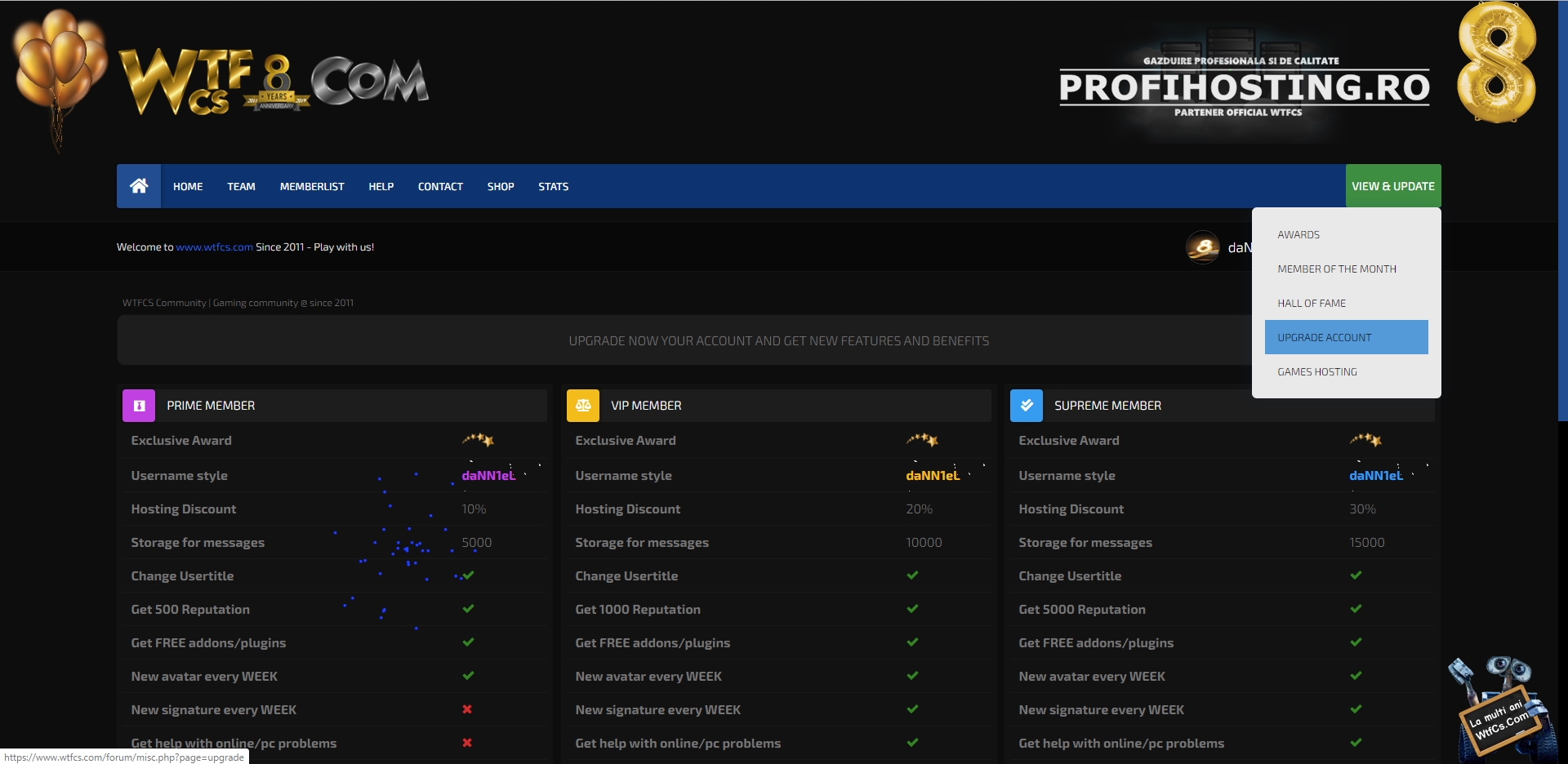Go to the MEMBERLIST page
The height and width of the screenshot is (764, 1568).
[312, 186]
